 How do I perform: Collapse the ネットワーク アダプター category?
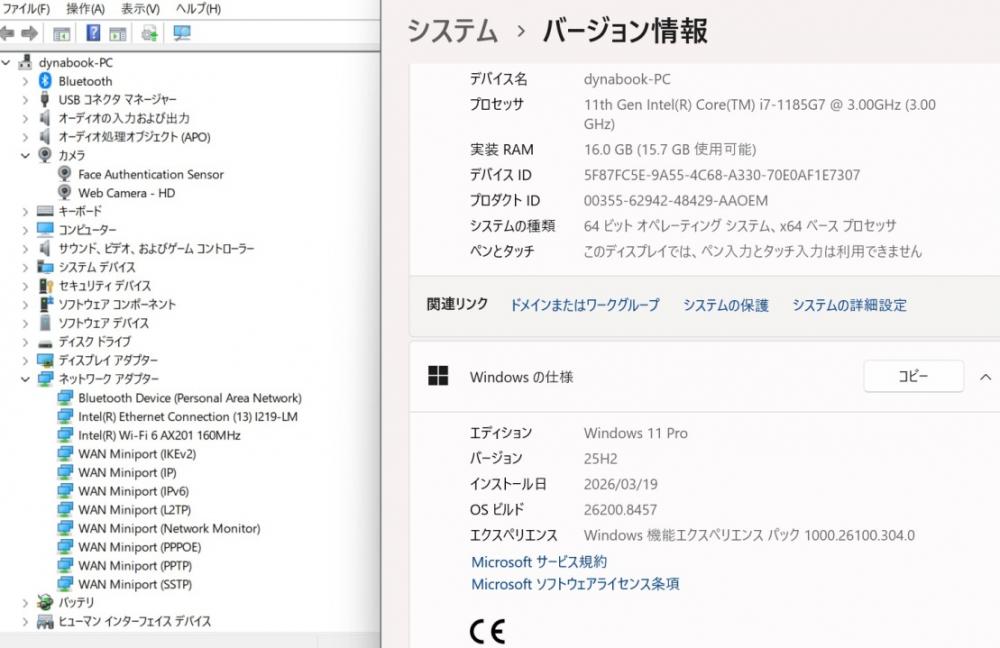point(25,379)
